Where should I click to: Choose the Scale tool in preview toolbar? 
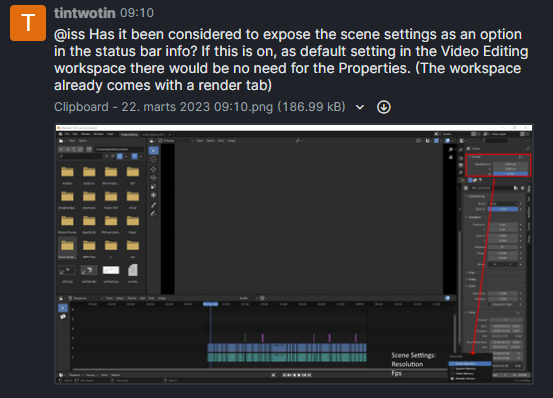tap(153, 186)
